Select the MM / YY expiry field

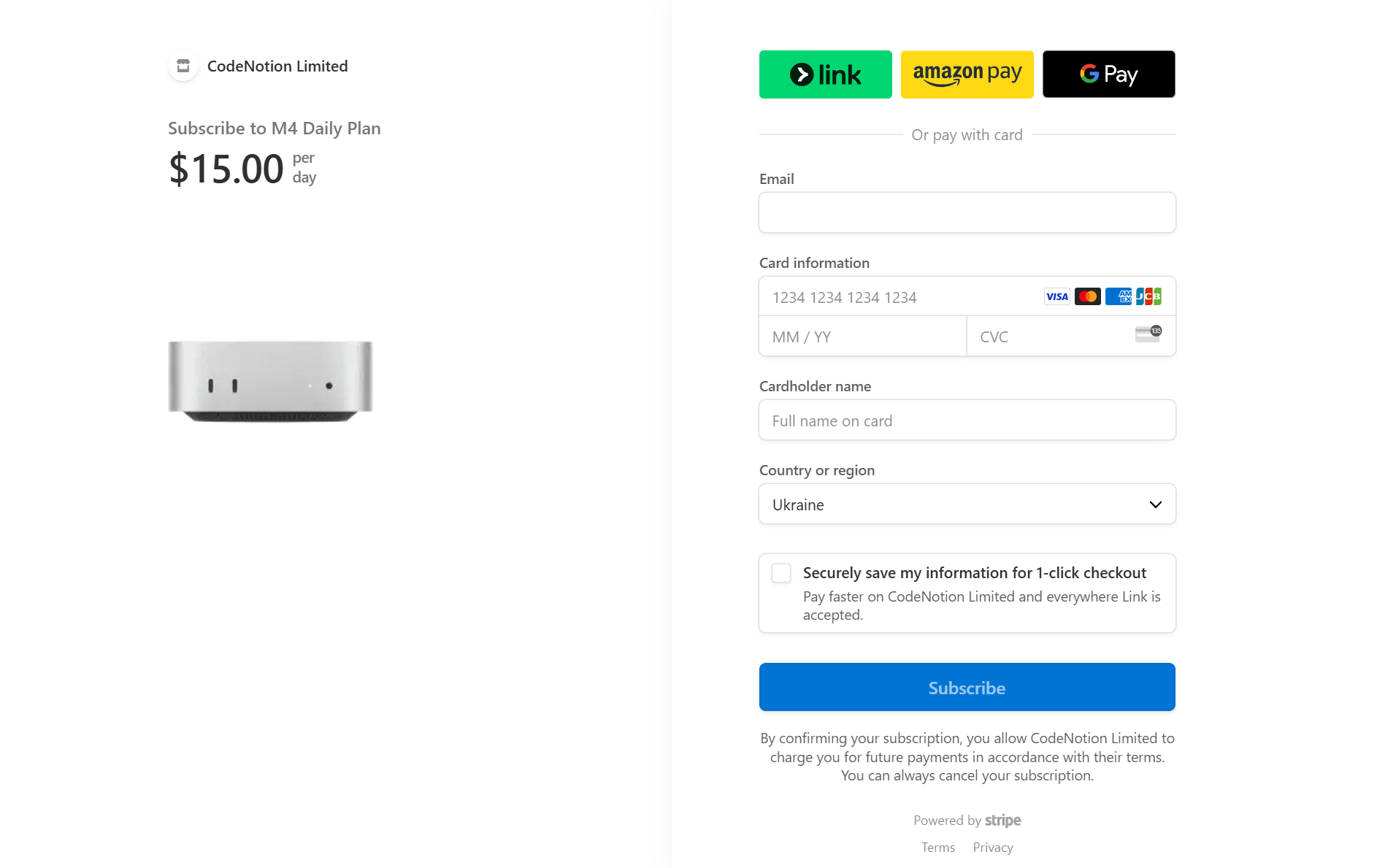(862, 337)
